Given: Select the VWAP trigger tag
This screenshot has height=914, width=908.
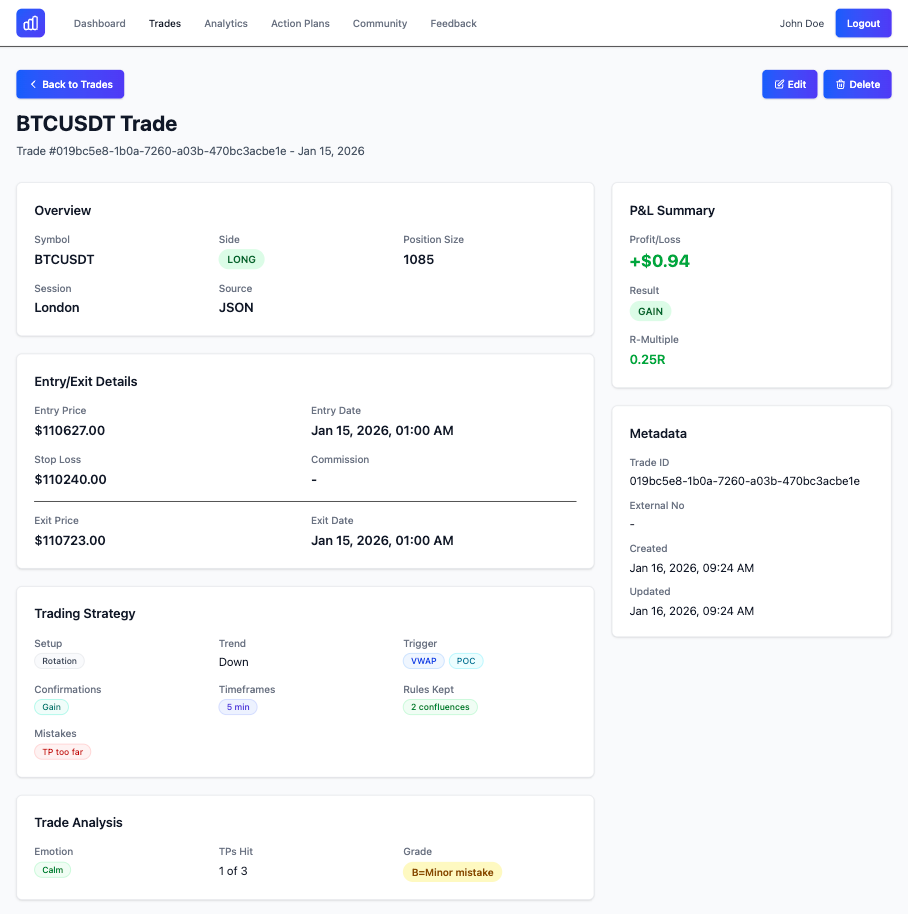Looking at the screenshot, I should [x=424, y=661].
